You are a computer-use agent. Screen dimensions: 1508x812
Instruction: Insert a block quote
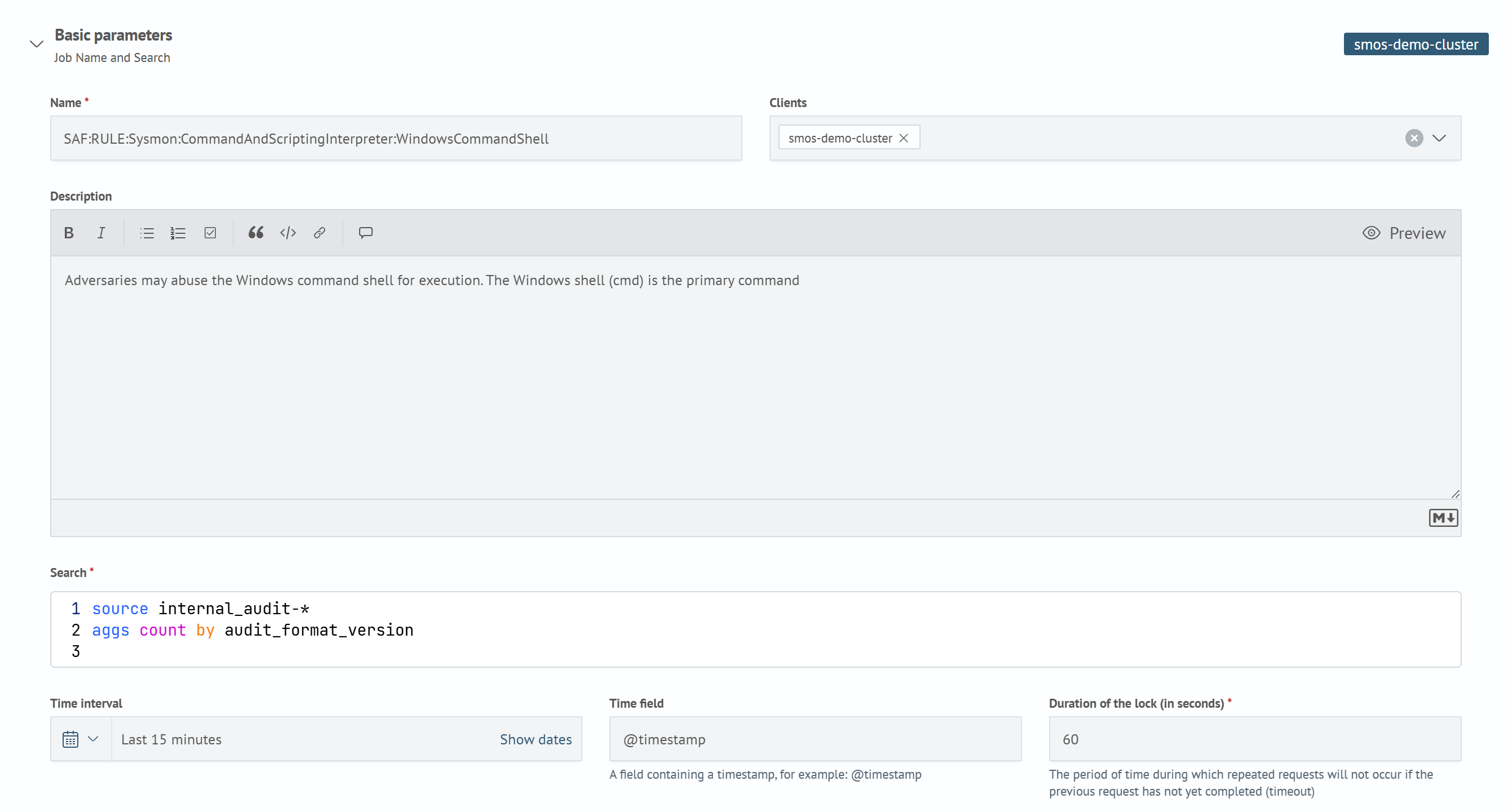[x=256, y=233]
